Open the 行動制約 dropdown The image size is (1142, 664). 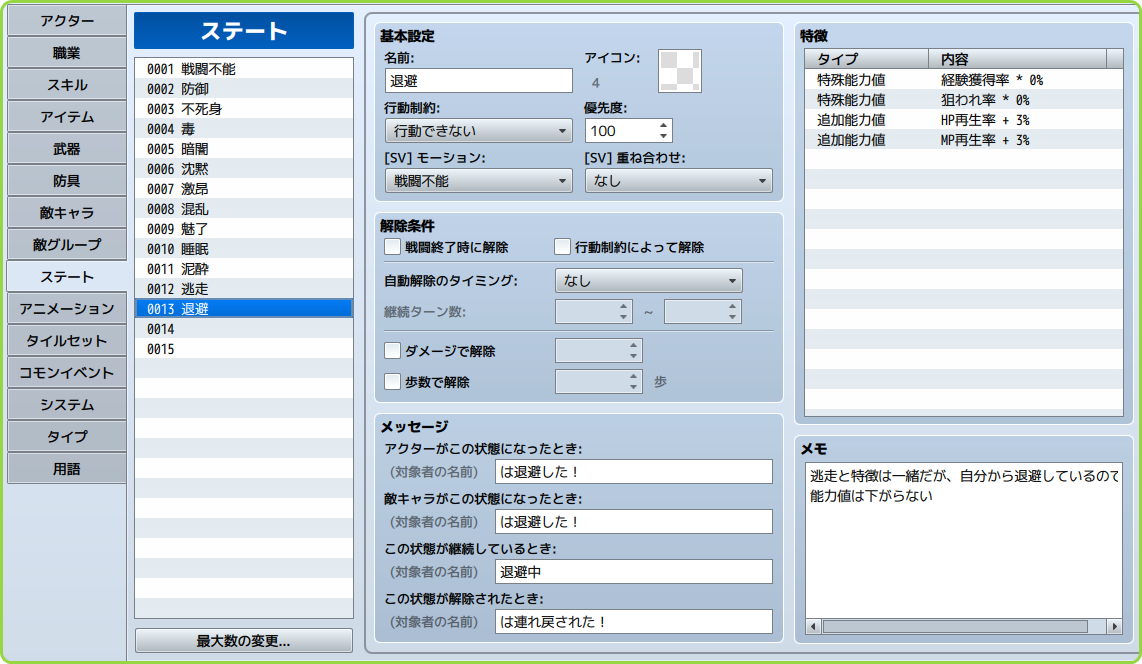[x=479, y=131]
